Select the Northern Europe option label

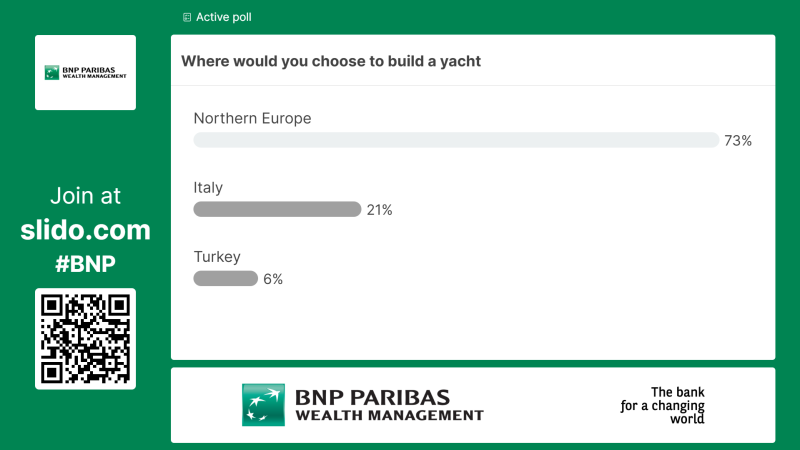click(x=252, y=118)
